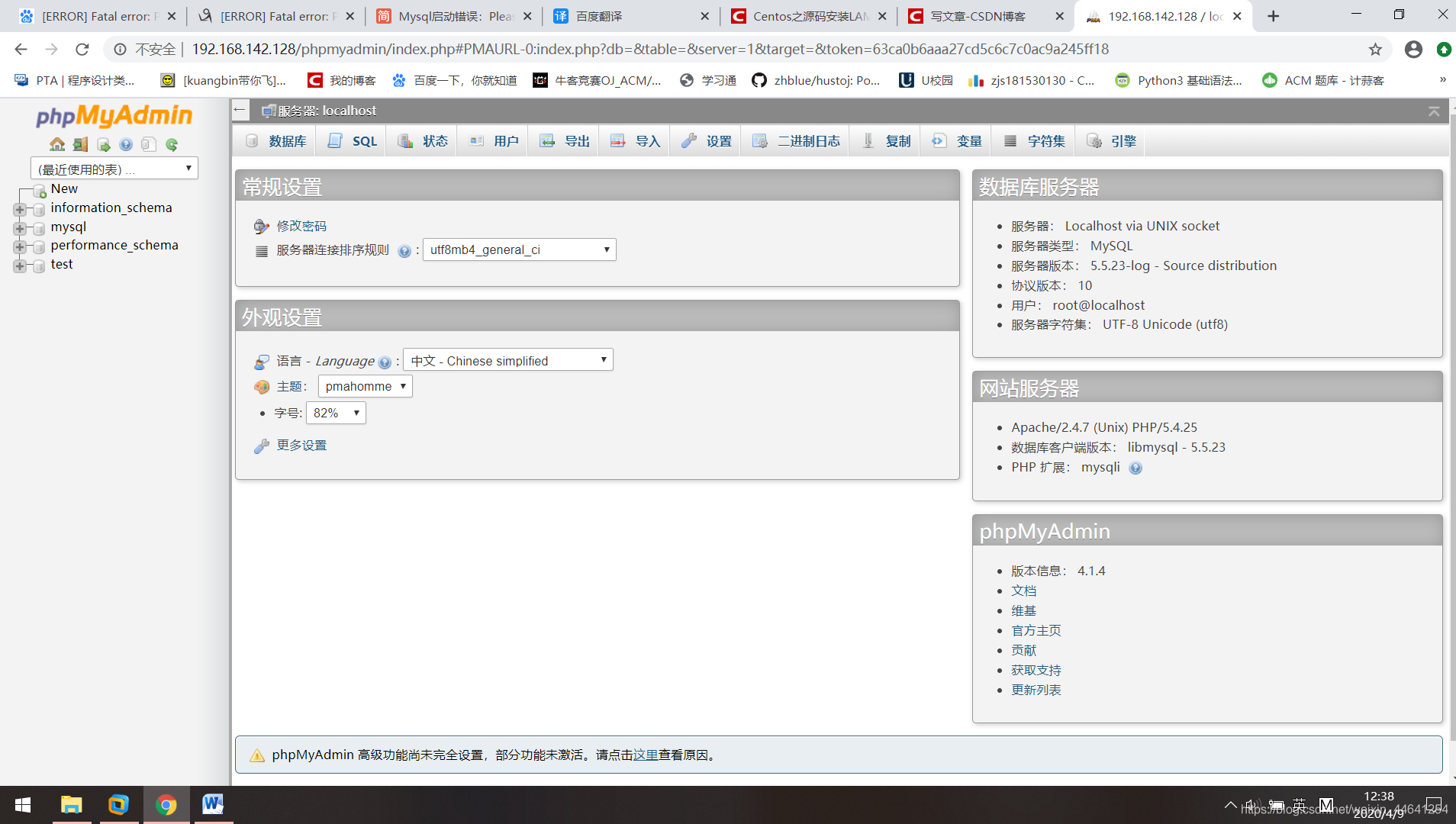Expand the performance_schema database node
This screenshot has width=1456, height=824.
[20, 246]
